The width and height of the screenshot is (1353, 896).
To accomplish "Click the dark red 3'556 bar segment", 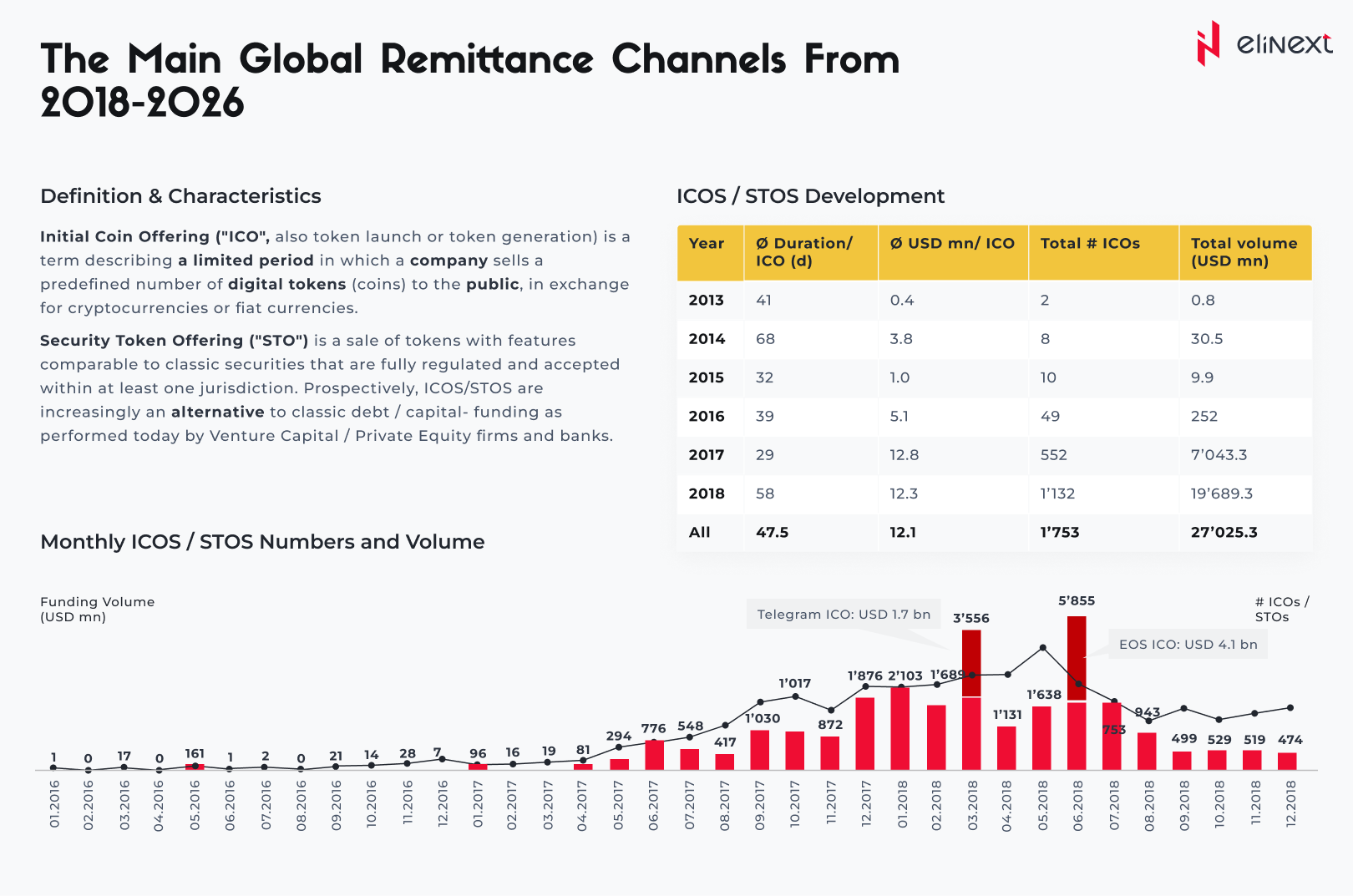I will coord(971,663).
